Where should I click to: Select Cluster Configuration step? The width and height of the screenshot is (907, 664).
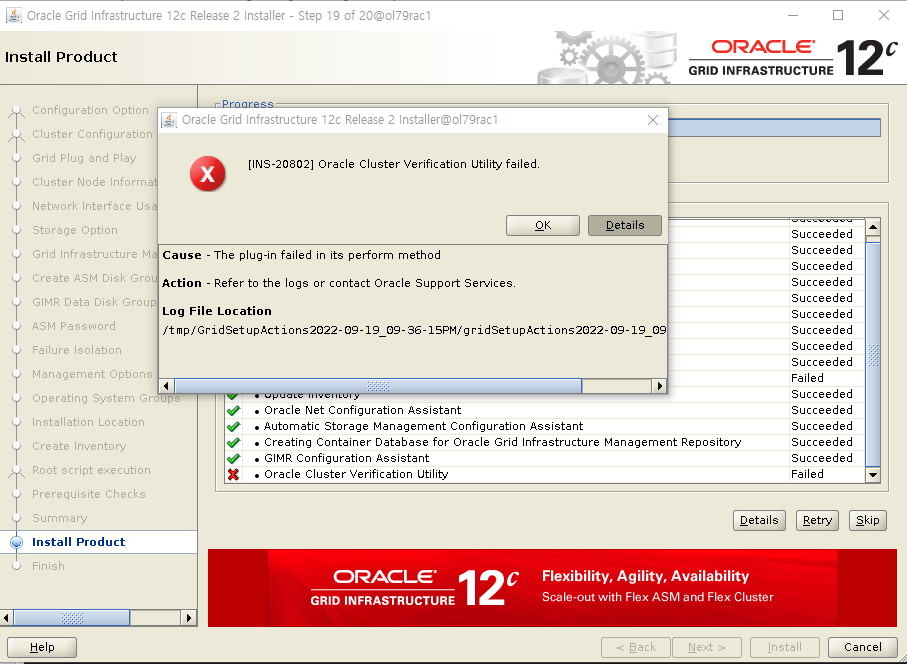(92, 134)
